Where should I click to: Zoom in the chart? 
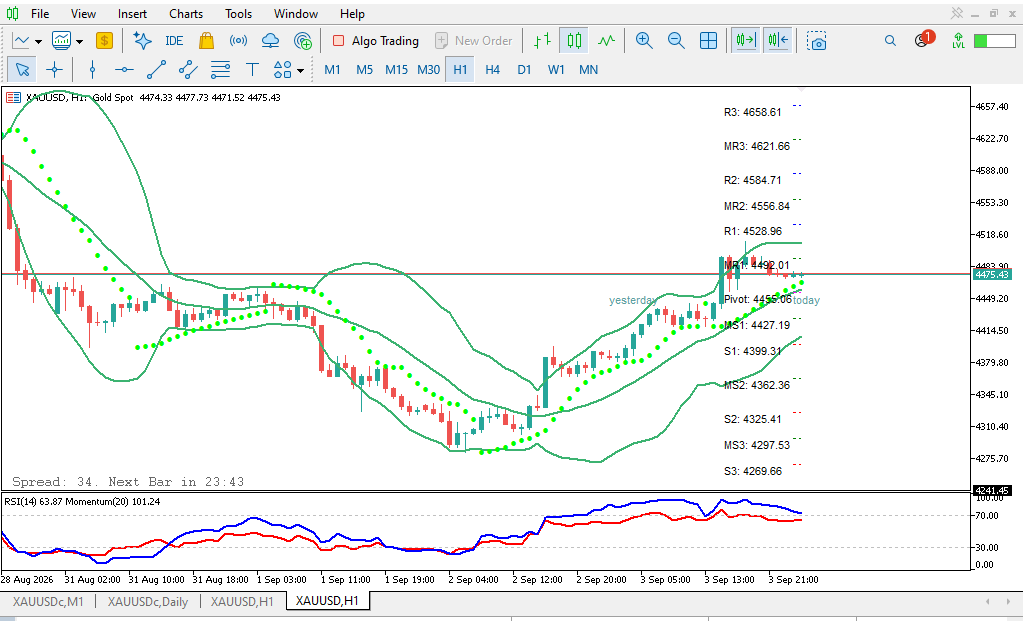tap(644, 40)
